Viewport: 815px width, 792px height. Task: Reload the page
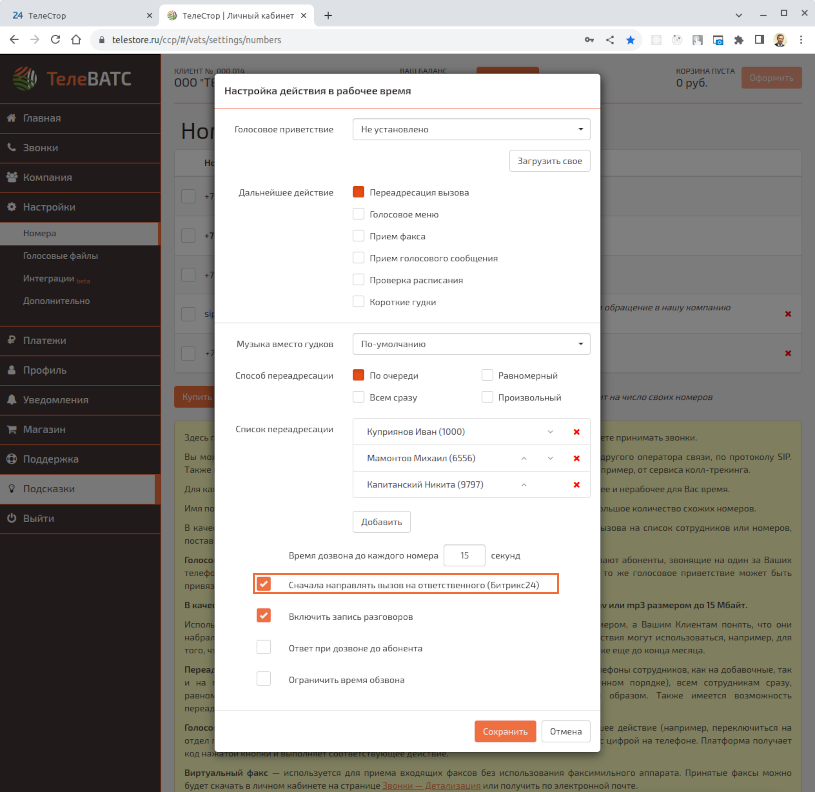click(56, 39)
